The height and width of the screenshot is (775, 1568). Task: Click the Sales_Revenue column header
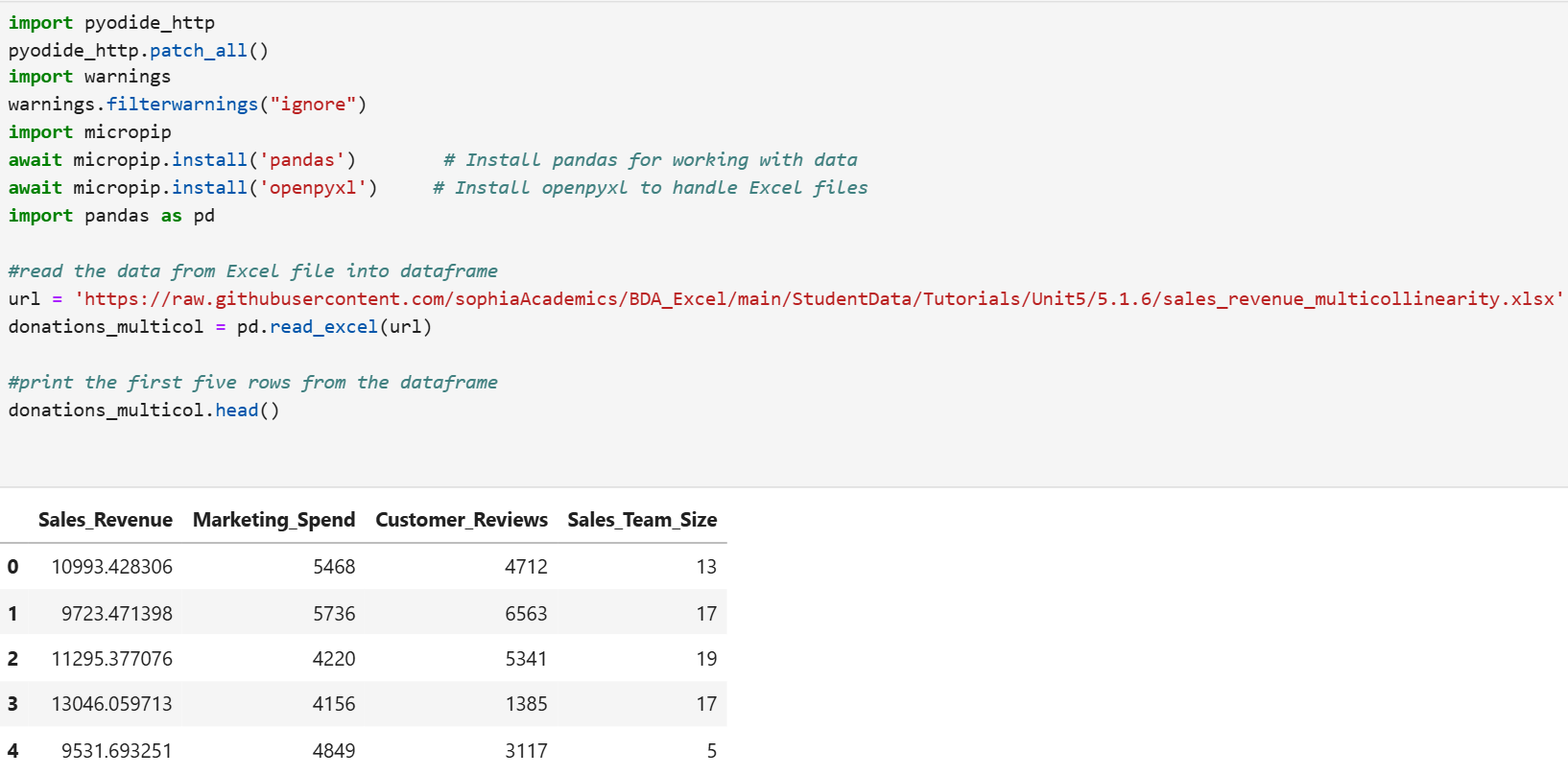(x=105, y=520)
